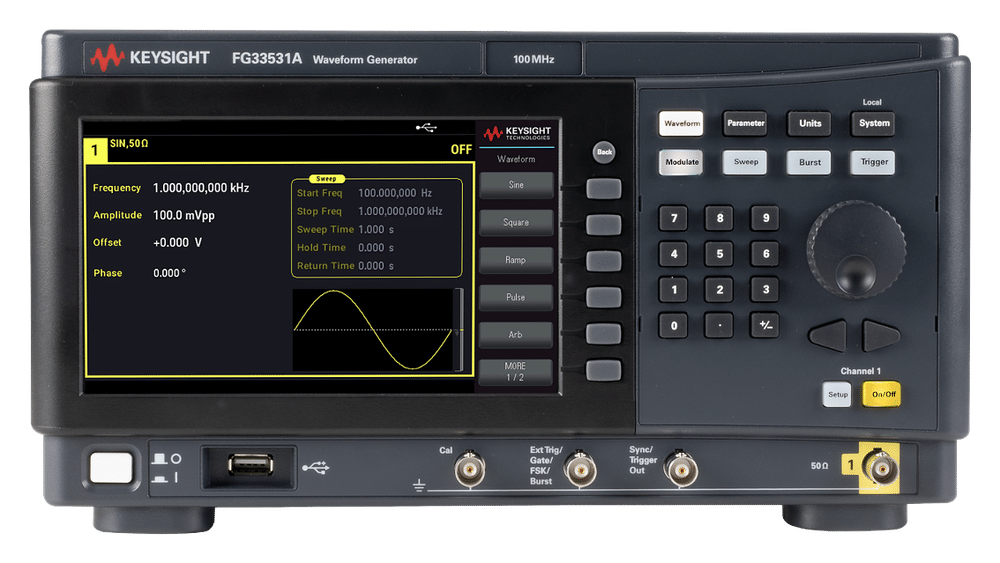Click numeric key 2

[719, 289]
